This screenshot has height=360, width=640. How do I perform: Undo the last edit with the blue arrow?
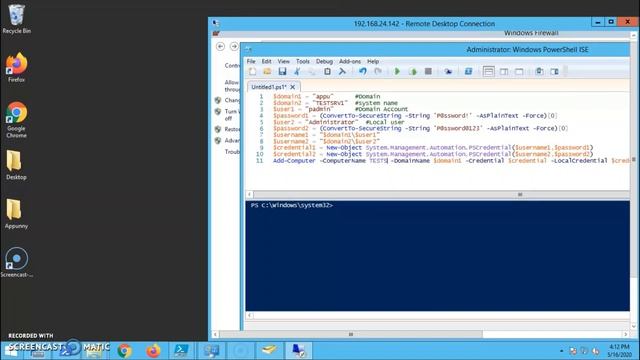(362, 71)
